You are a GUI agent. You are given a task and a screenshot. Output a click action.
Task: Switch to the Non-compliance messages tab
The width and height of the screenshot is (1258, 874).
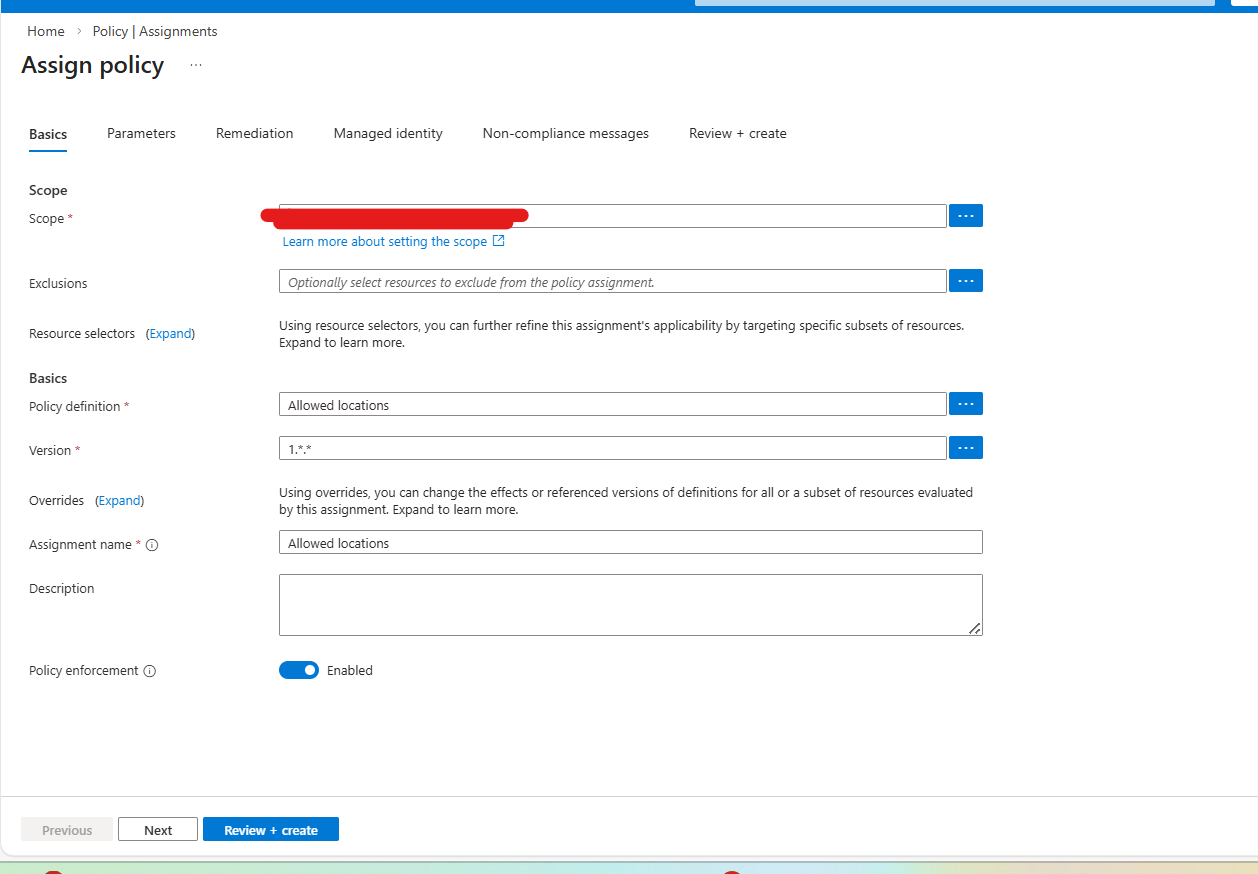click(x=566, y=133)
